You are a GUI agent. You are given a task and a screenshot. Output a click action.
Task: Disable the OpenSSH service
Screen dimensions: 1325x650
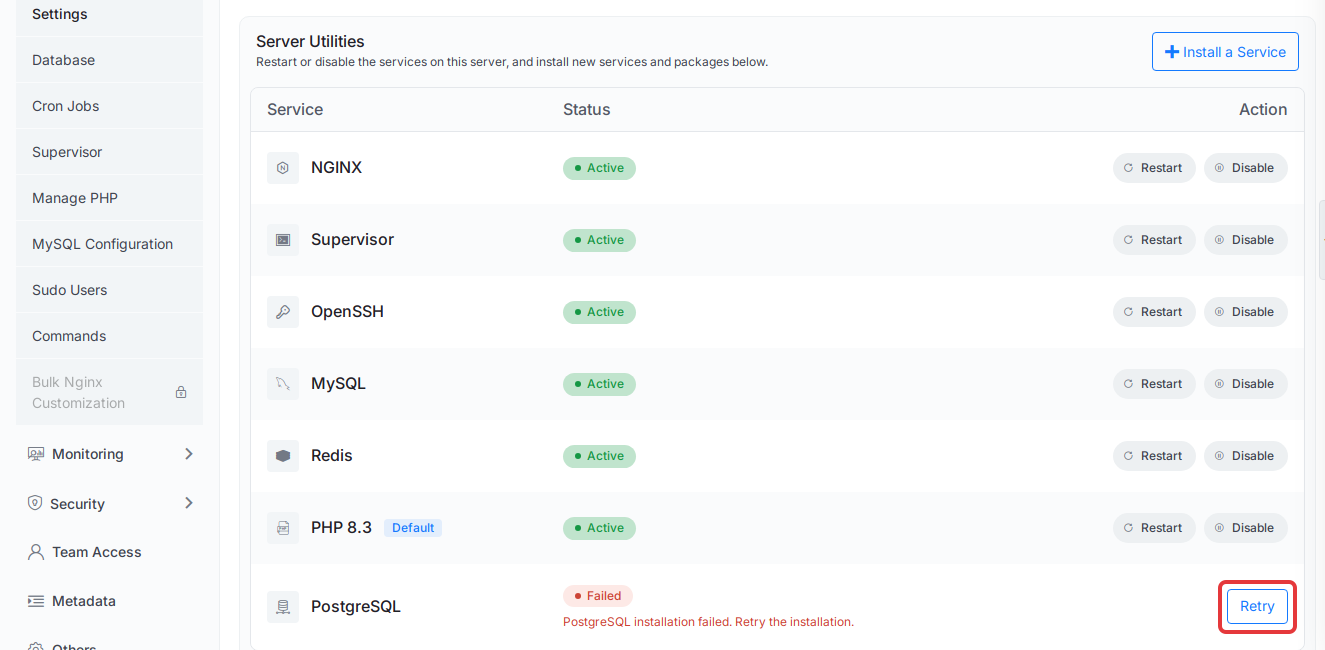pos(1245,312)
